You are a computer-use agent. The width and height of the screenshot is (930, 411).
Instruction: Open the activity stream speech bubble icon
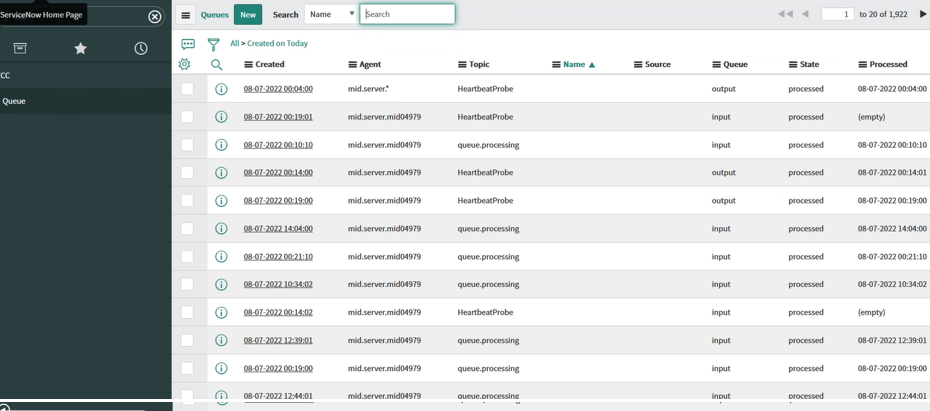point(188,44)
